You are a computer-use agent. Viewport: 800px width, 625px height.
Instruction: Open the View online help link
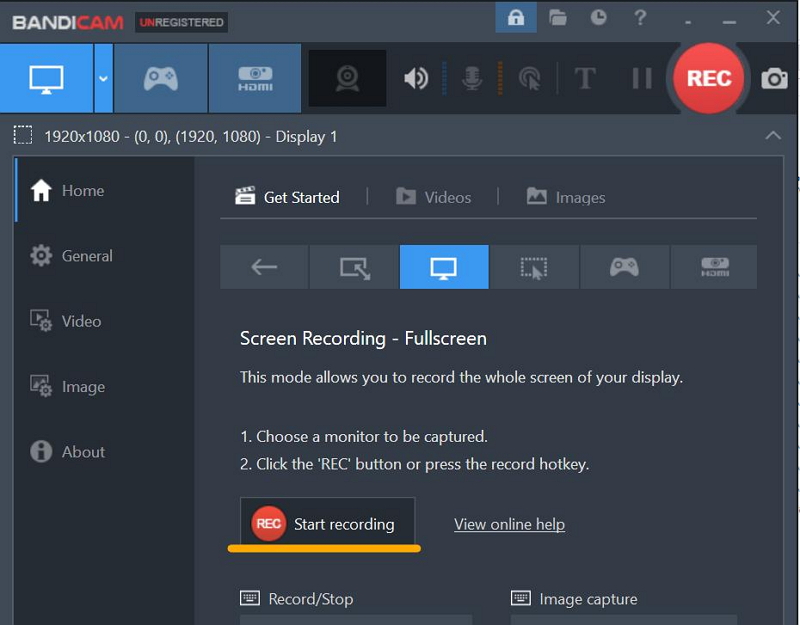tap(509, 524)
